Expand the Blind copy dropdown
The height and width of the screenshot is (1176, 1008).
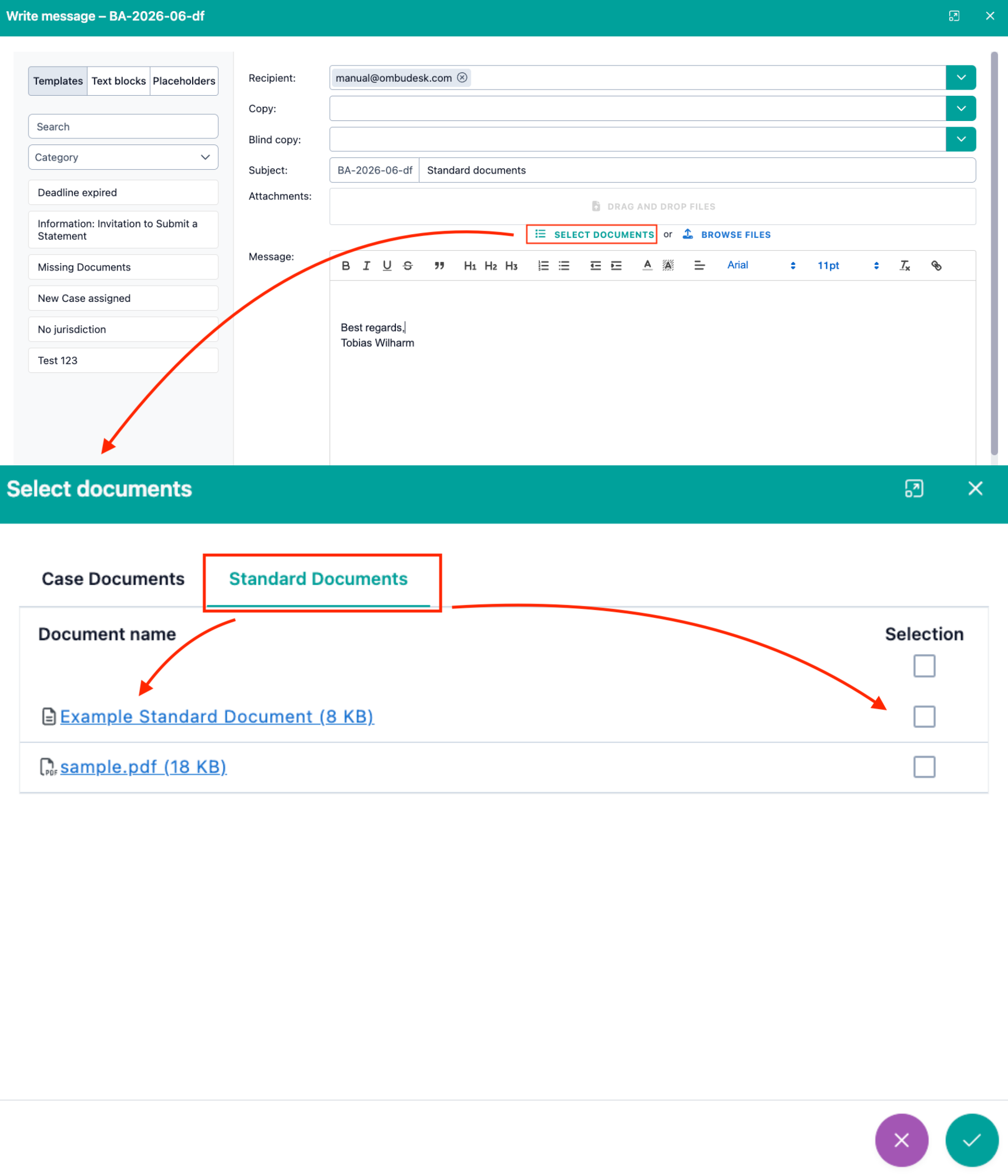point(961,139)
